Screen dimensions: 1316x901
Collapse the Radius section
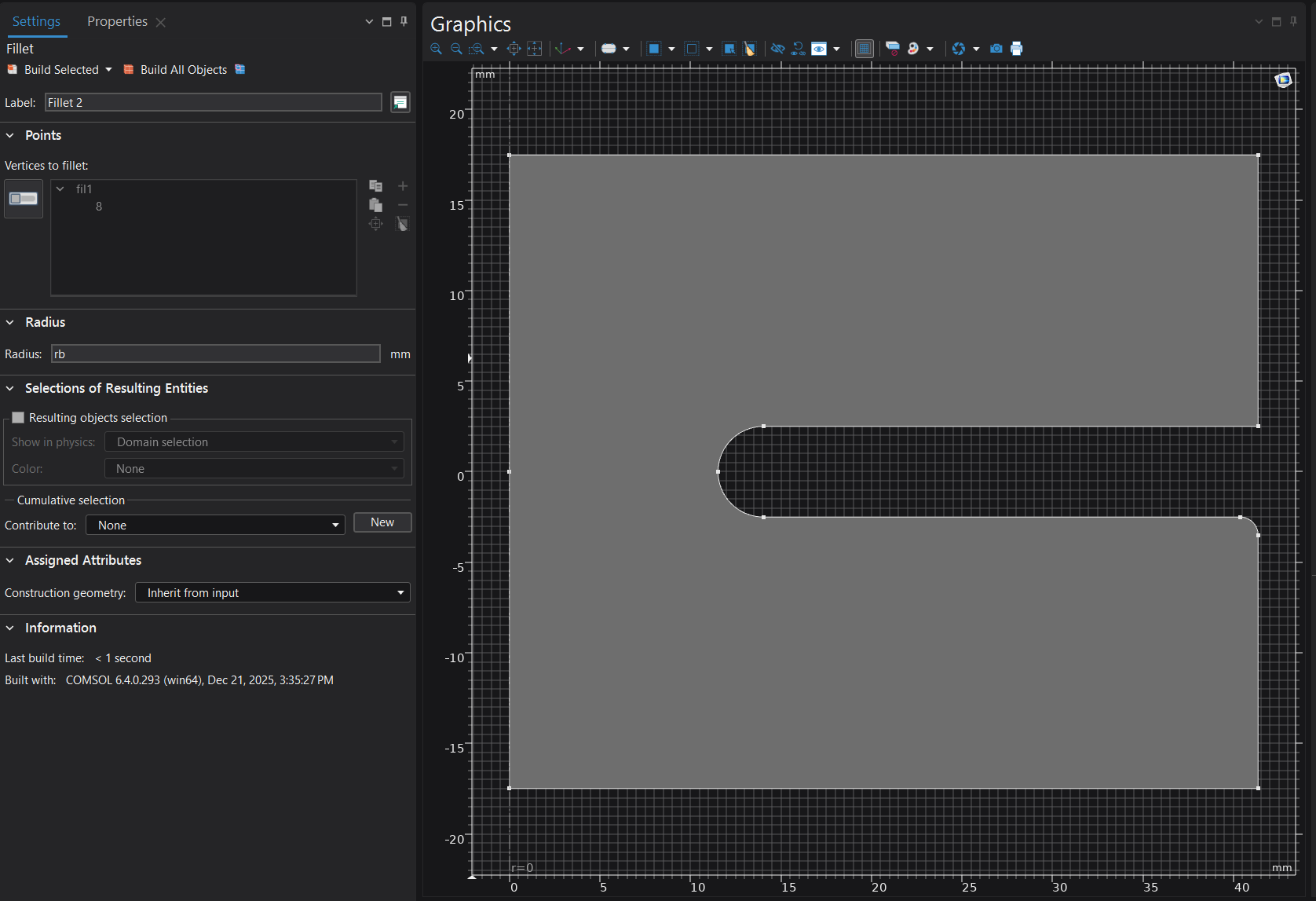tap(10, 322)
